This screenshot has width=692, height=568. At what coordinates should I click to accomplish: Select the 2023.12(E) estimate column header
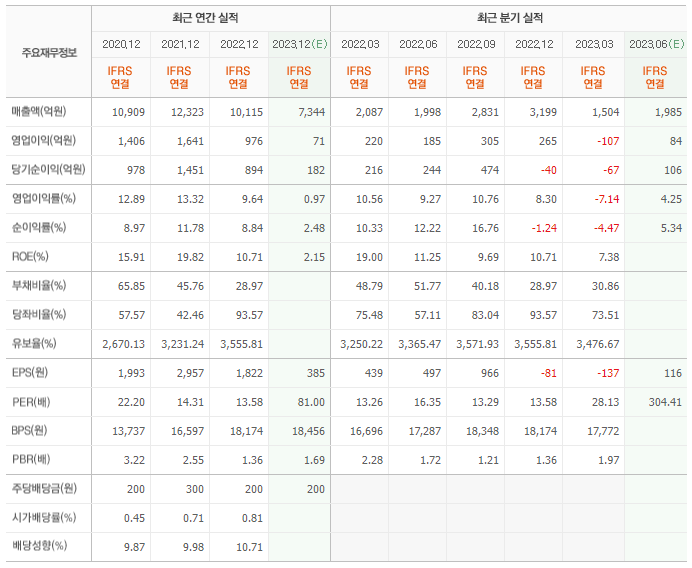click(x=300, y=44)
